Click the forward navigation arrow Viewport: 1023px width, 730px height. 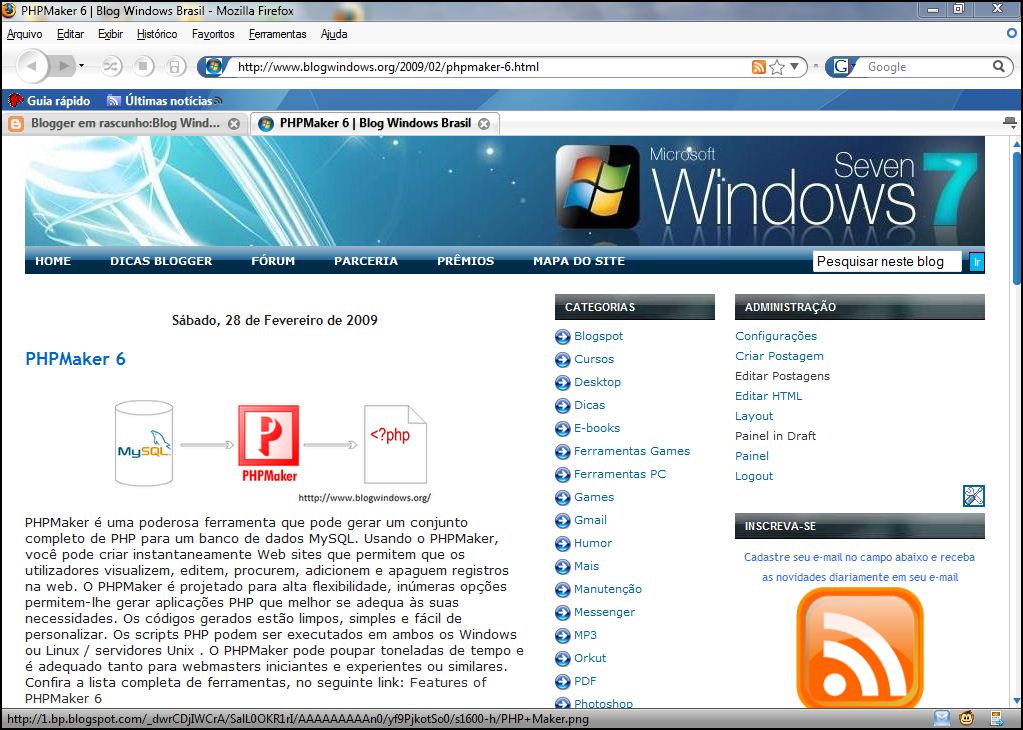point(63,66)
